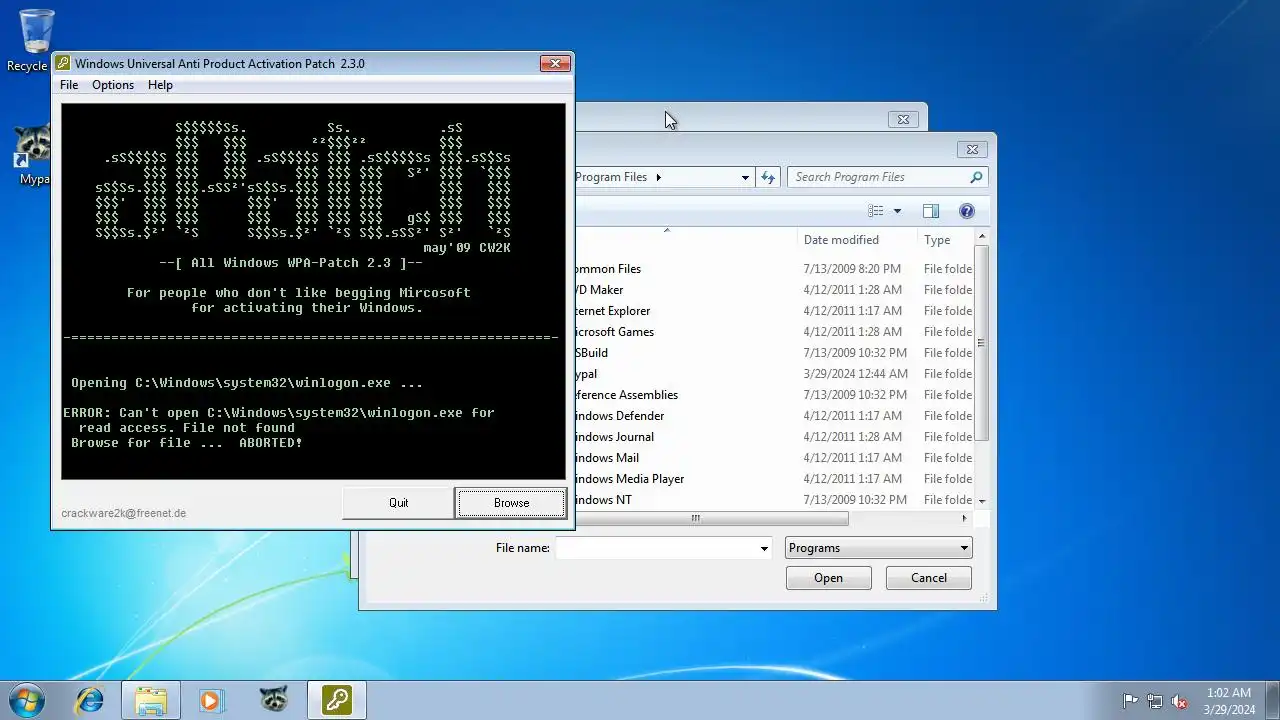Click the network tray icon
1280x720 pixels.
(x=1155, y=701)
